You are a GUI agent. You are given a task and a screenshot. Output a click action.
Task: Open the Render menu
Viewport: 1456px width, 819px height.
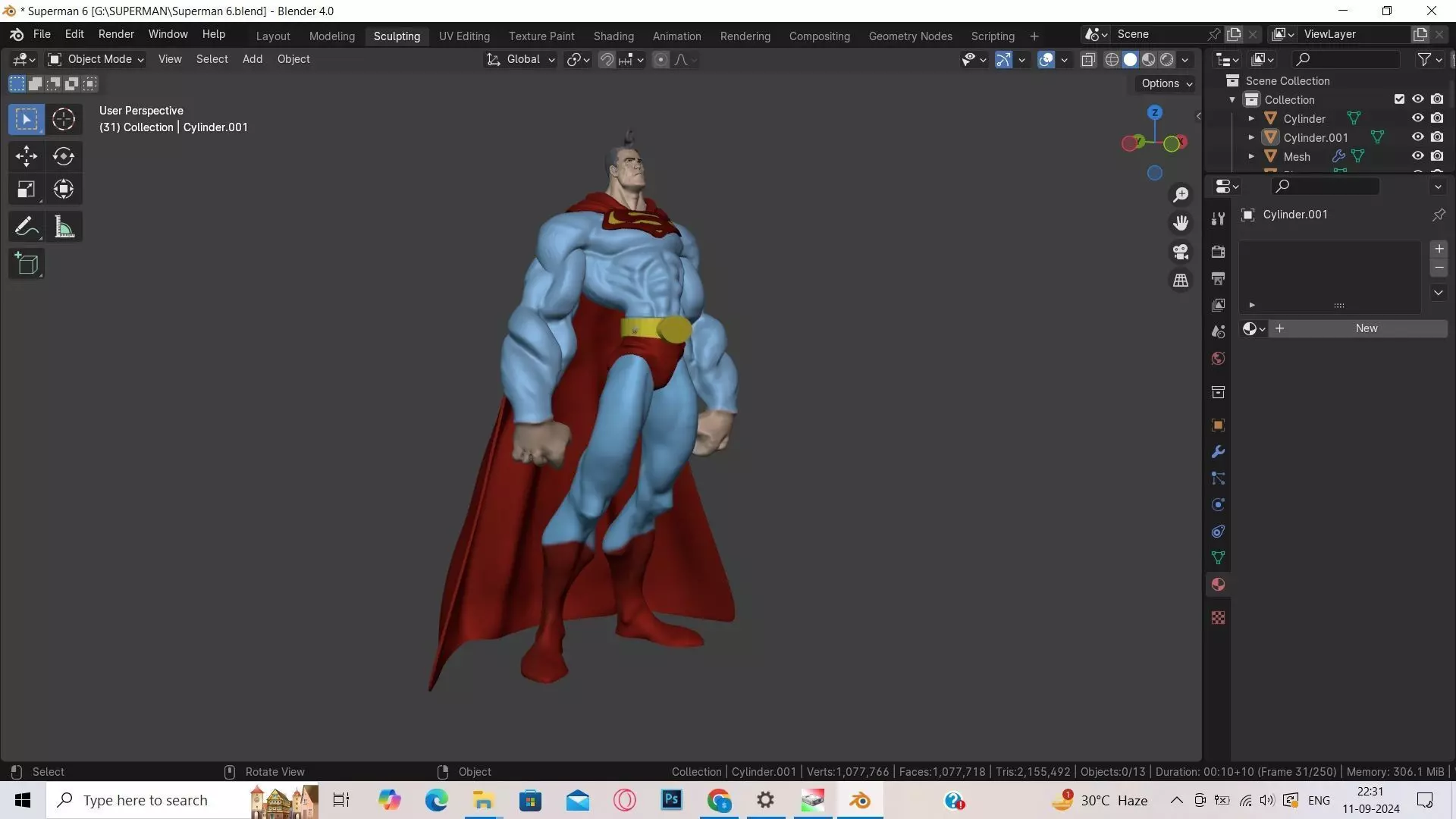(116, 34)
